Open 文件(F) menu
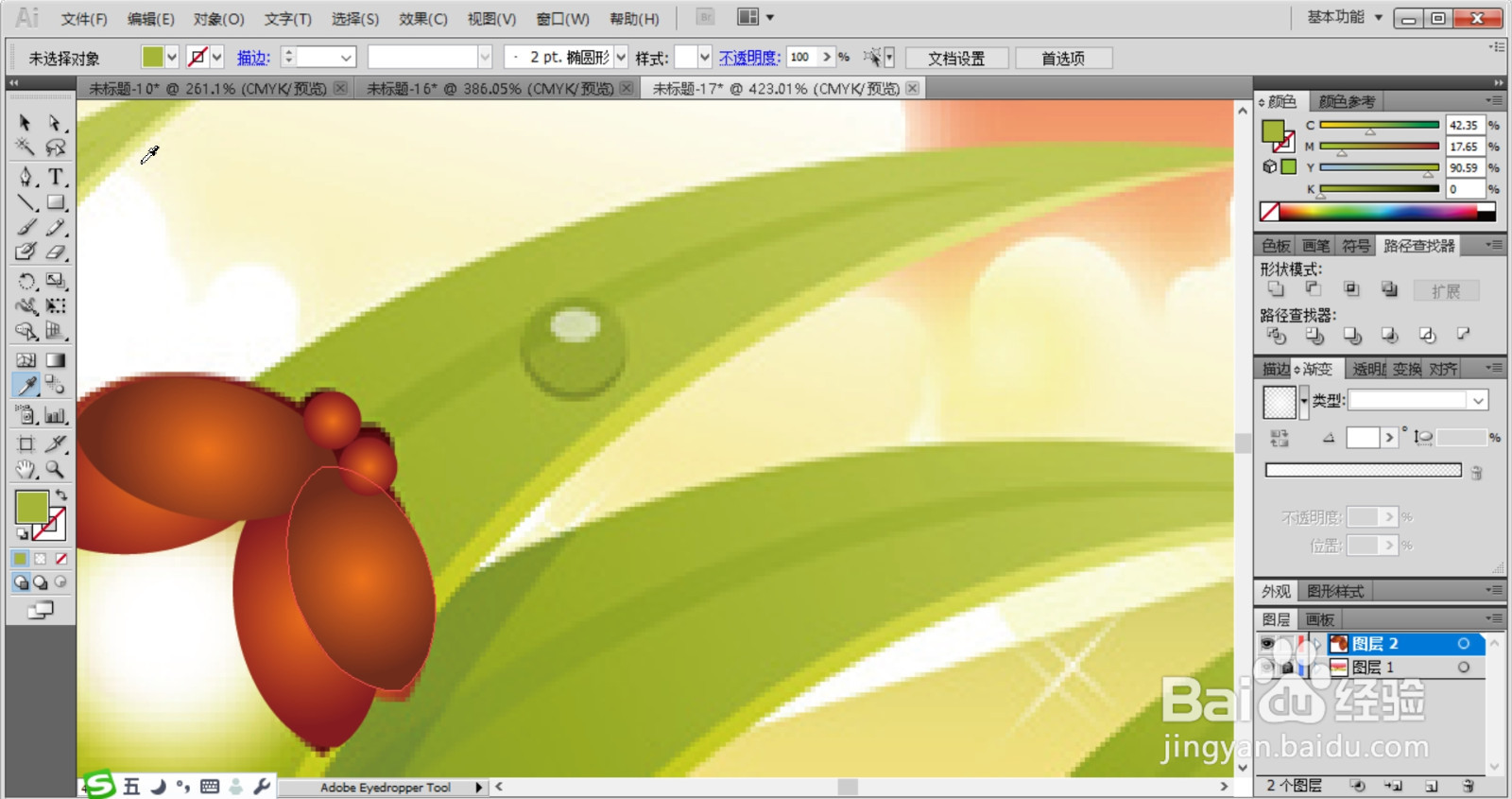Image resolution: width=1512 pixels, height=799 pixels. pyautogui.click(x=84, y=19)
